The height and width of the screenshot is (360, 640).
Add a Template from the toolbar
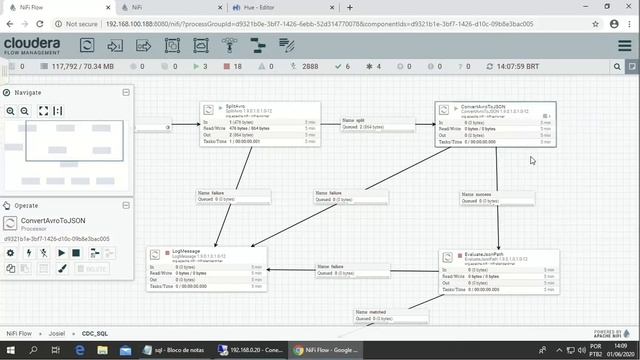[x=258, y=45]
